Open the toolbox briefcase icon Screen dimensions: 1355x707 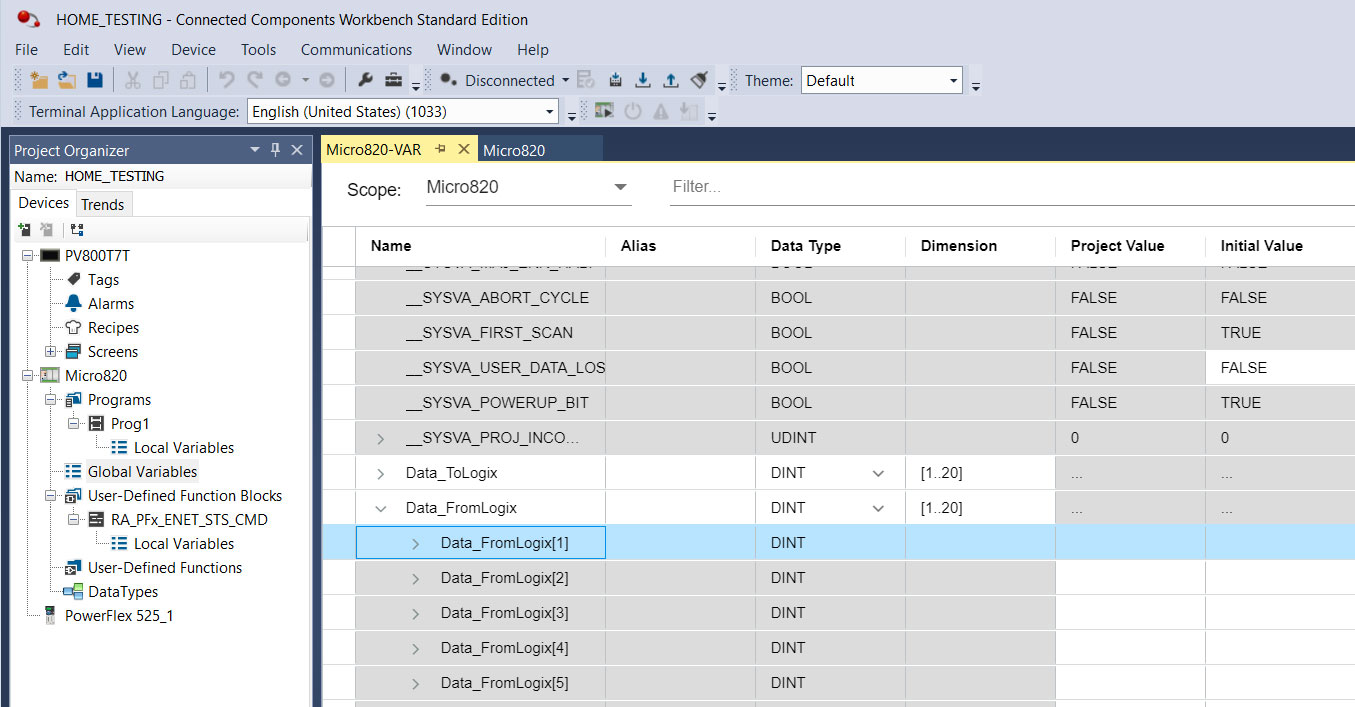(394, 80)
